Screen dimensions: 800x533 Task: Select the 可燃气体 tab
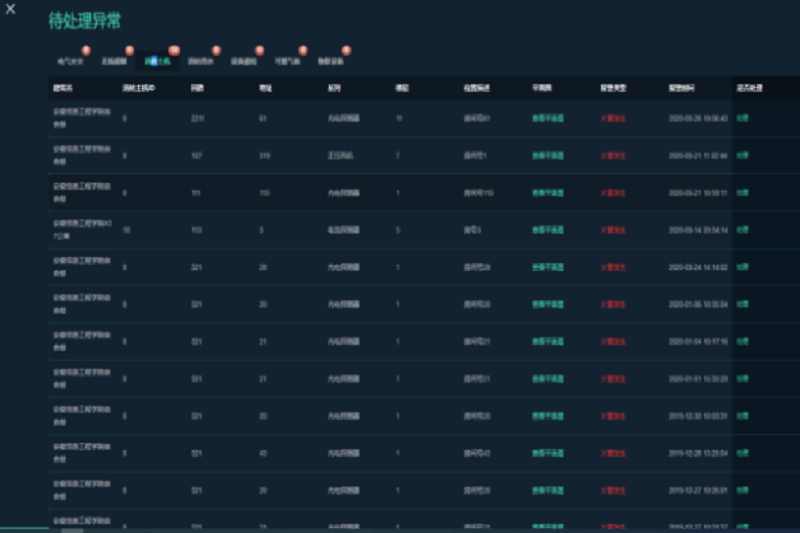(x=288, y=61)
